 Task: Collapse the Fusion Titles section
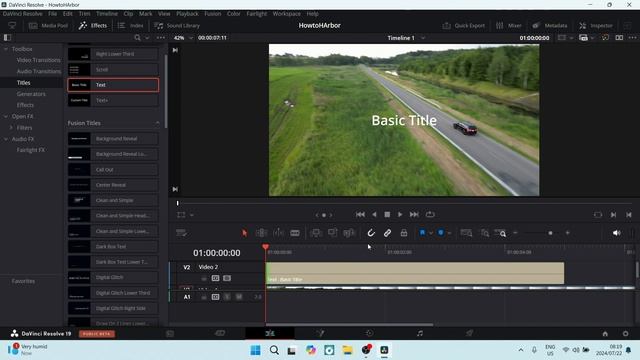[158, 123]
